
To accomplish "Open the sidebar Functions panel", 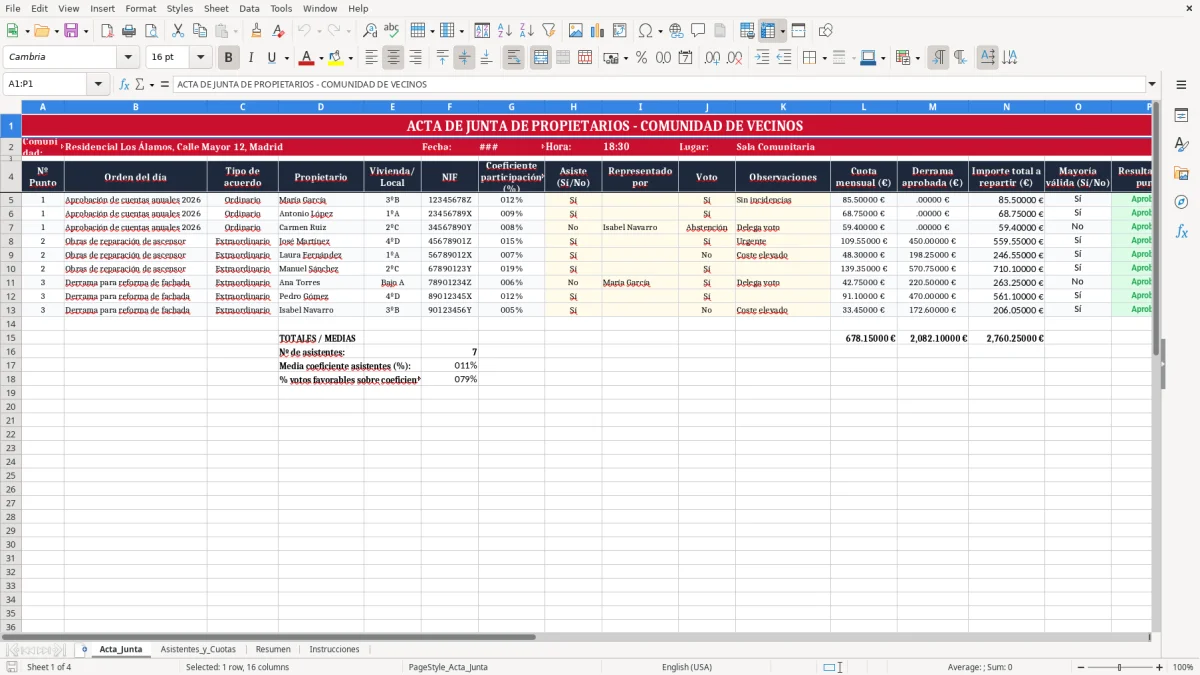I will click(1181, 231).
